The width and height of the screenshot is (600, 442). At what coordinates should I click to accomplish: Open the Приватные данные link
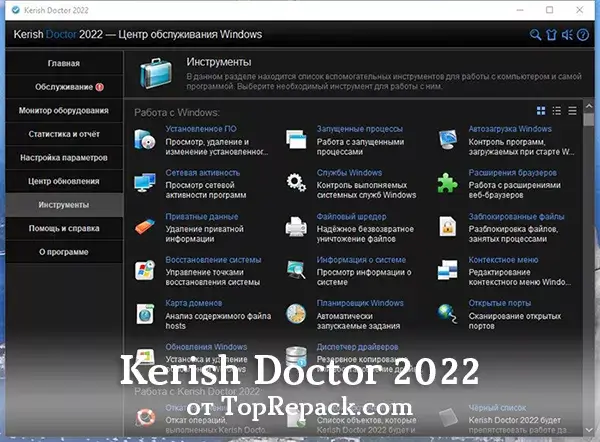(x=202, y=217)
